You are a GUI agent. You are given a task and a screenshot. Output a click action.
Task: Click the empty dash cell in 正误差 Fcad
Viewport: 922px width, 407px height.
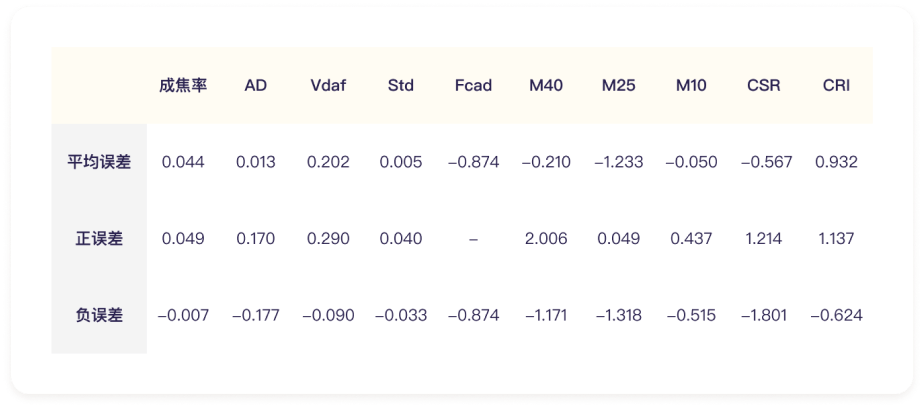click(x=473, y=239)
